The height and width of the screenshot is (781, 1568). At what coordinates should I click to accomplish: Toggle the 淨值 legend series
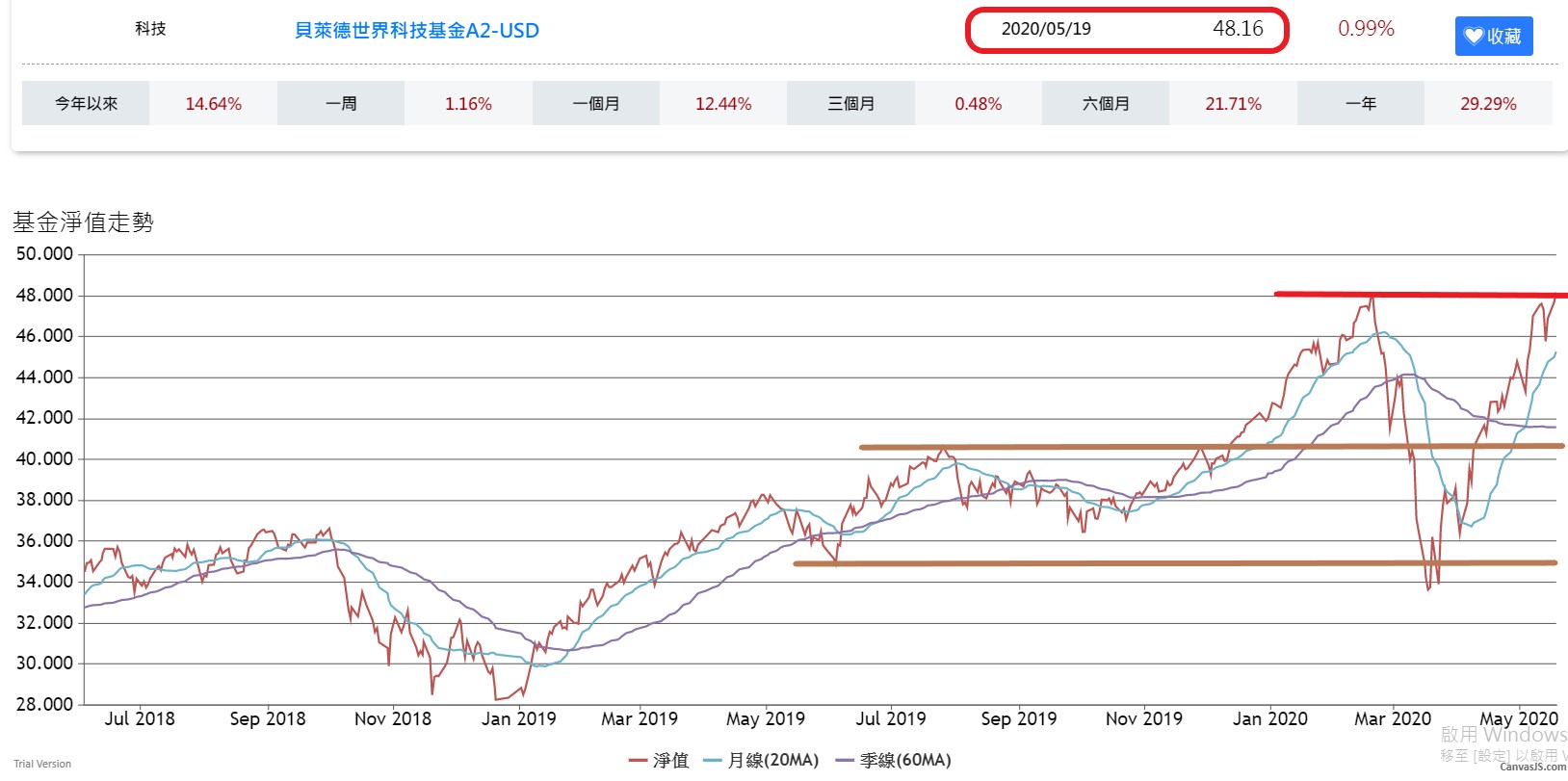(659, 761)
